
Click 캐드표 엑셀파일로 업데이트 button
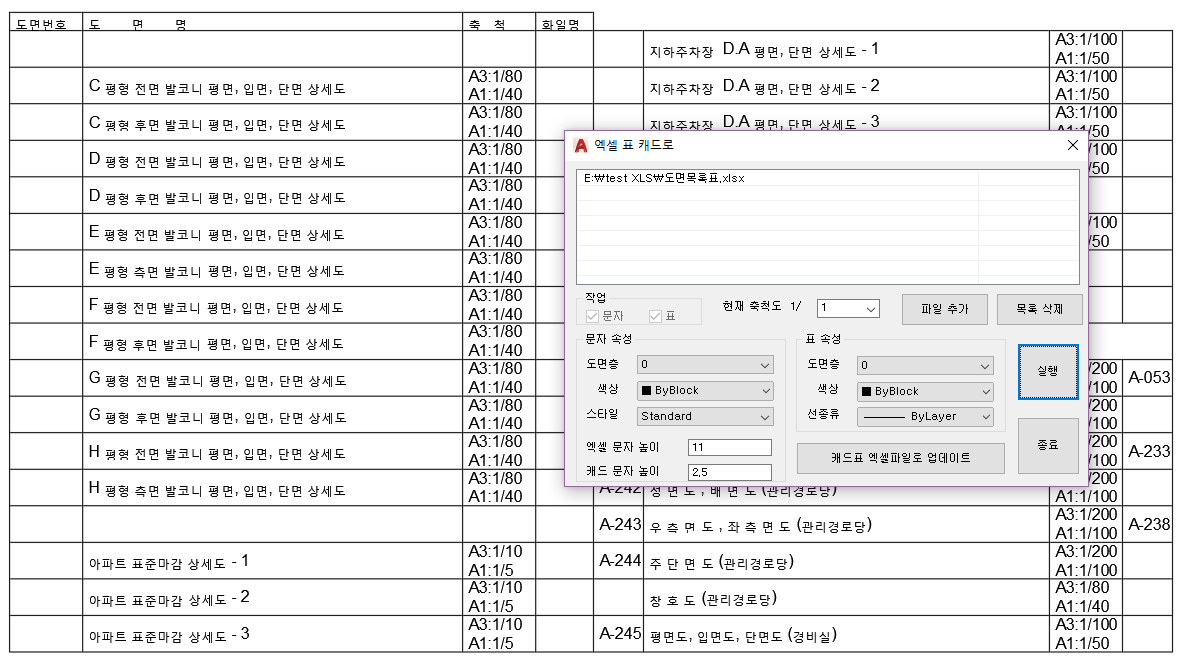[x=900, y=458]
